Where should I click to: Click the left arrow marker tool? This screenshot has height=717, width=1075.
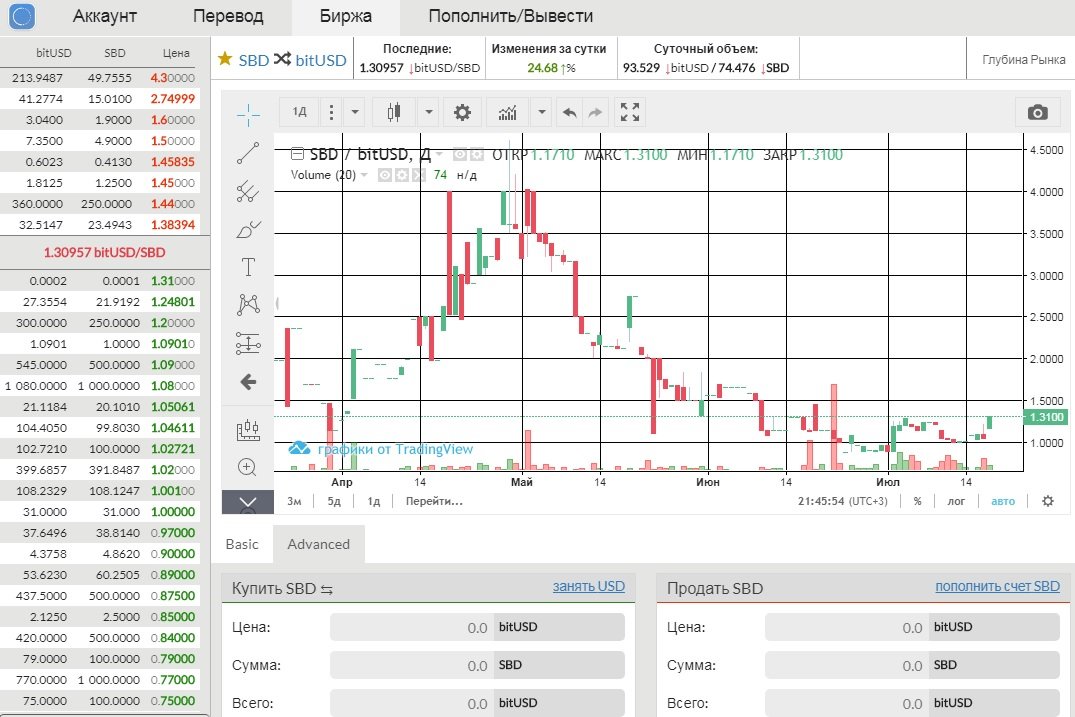click(x=247, y=382)
